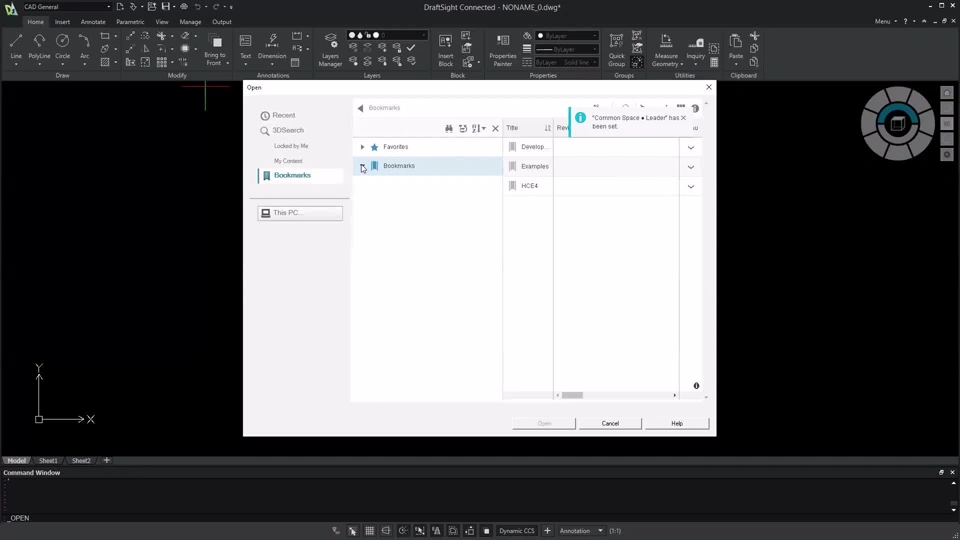Viewport: 960px width, 540px height.
Task: Switch to the Annotate ribbon tab
Action: click(x=93, y=22)
